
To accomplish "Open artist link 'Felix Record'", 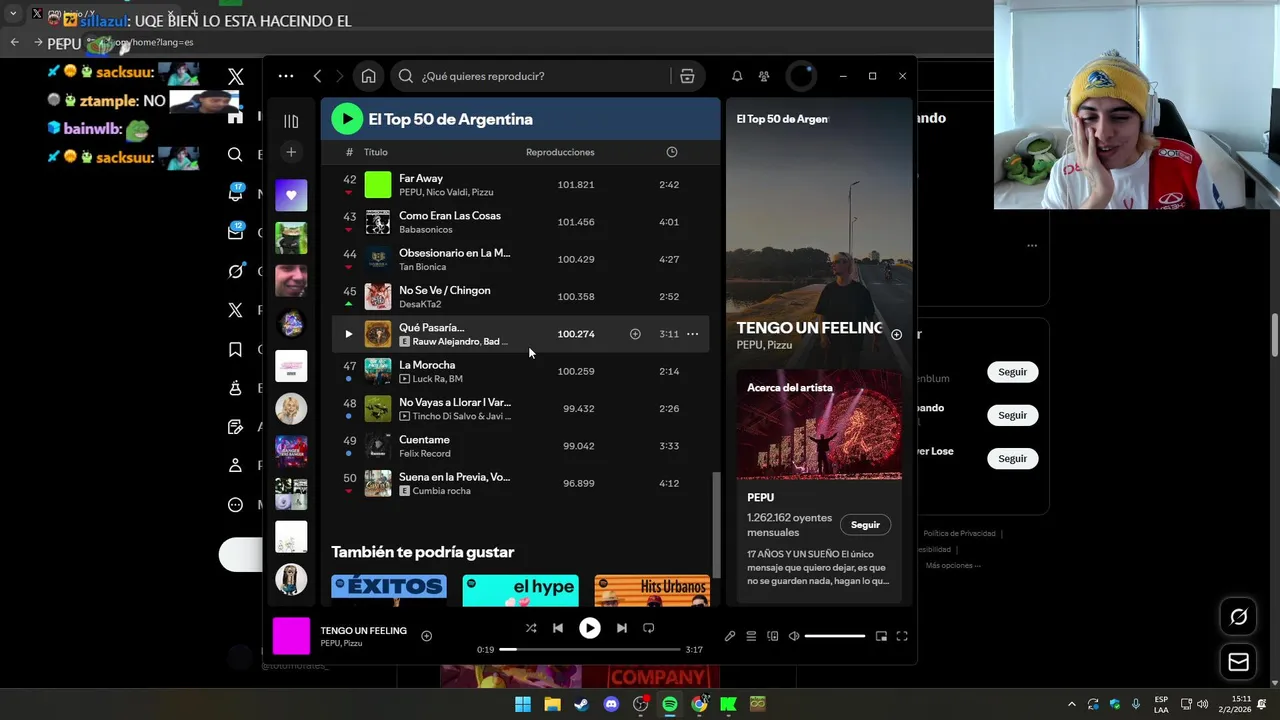I will tap(425, 454).
